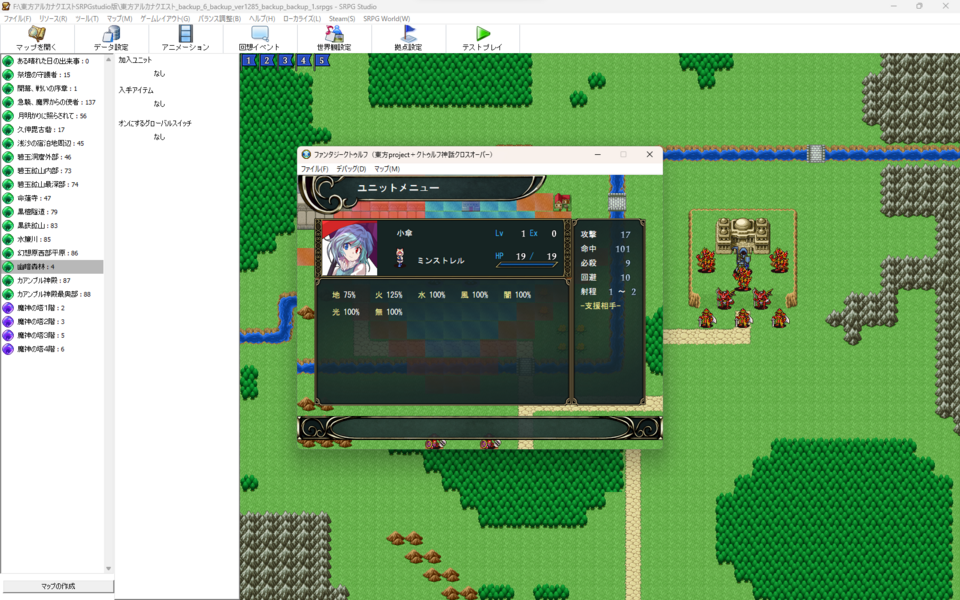This screenshot has height=600, width=960.
Task: Select map 急襲、魔界からの使者 : 137
Action: click(x=52, y=102)
